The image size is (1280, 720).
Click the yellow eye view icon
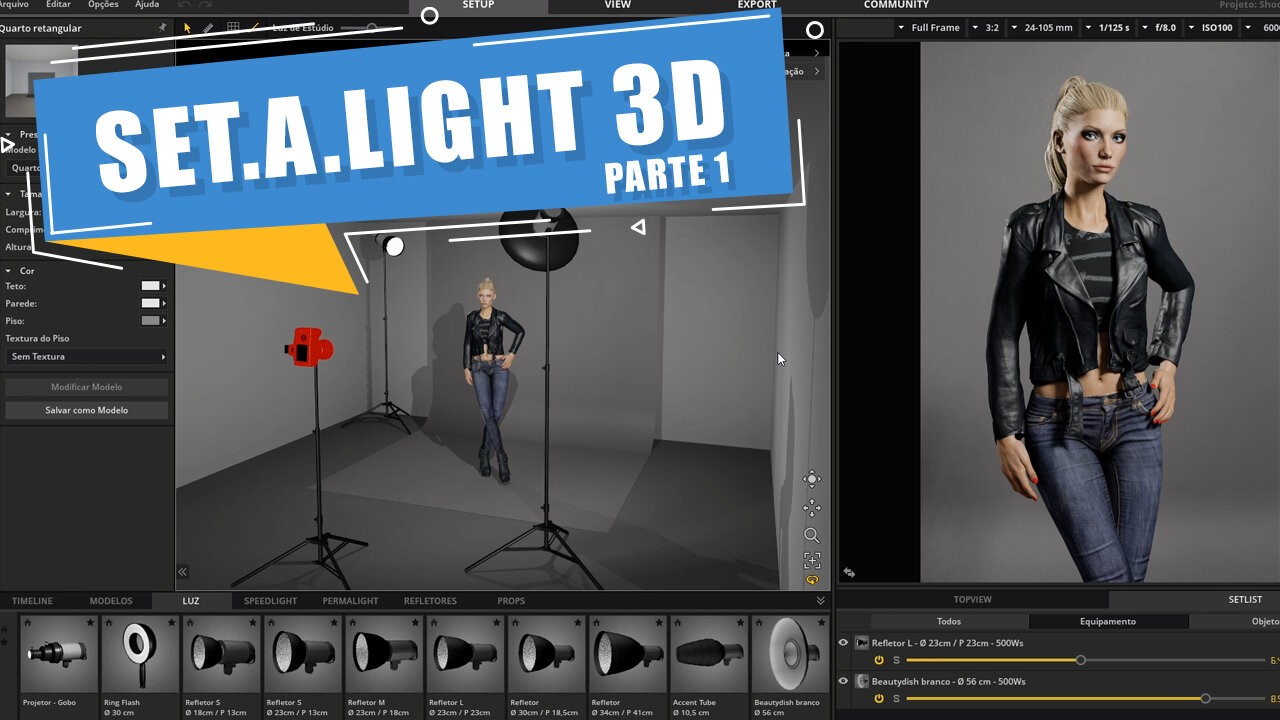point(812,580)
